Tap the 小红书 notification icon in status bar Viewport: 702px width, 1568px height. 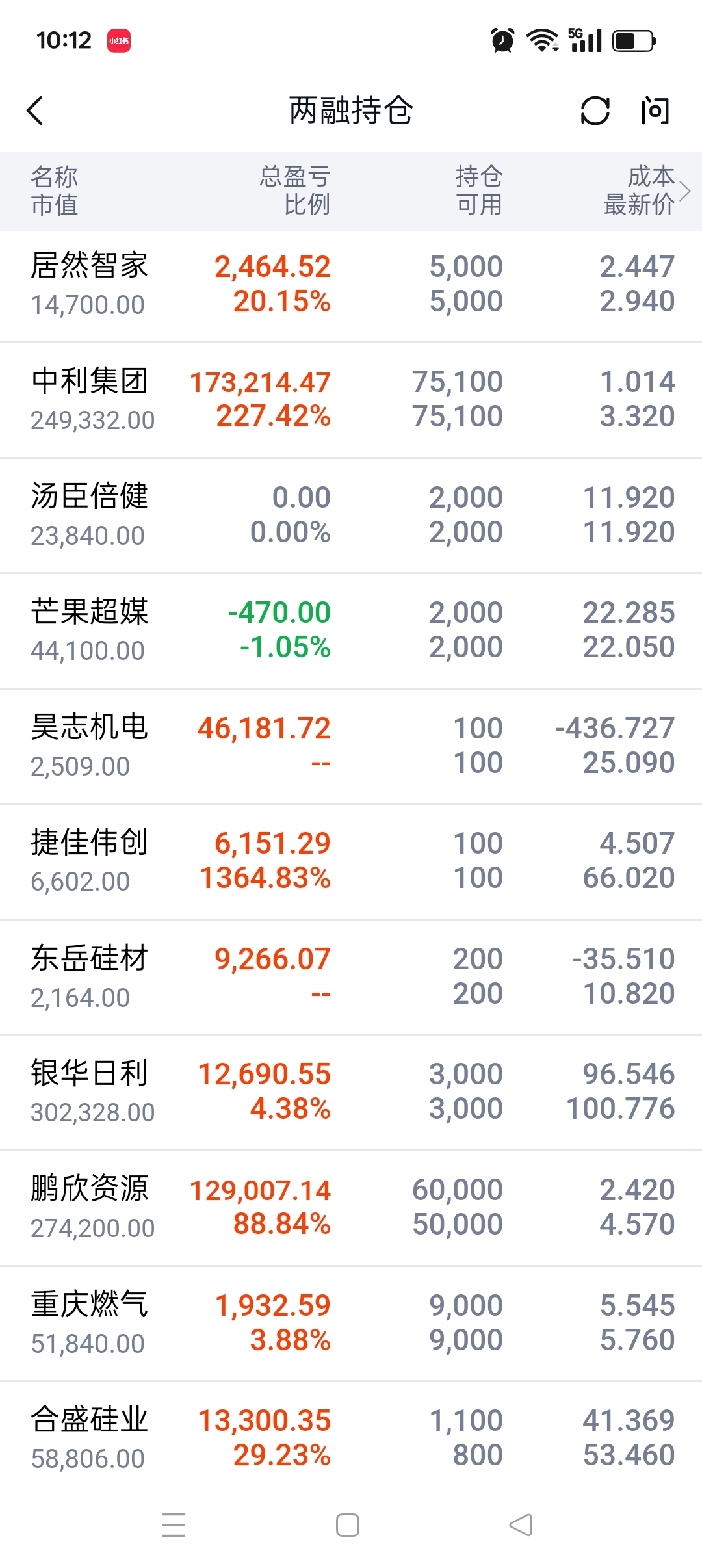[119, 40]
